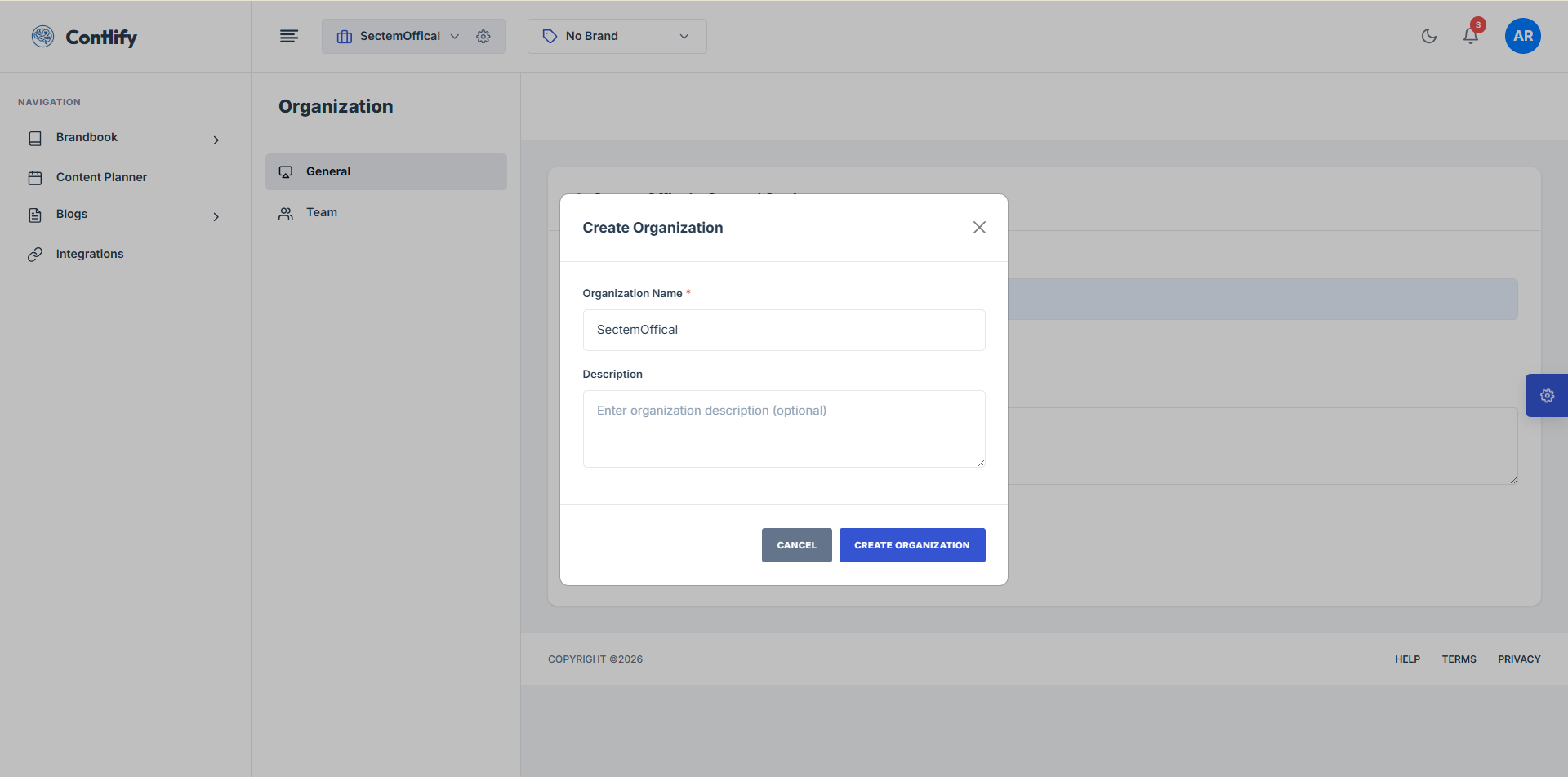Open floating settings gear on right edge
Viewport: 1568px width, 777px height.
click(1547, 396)
